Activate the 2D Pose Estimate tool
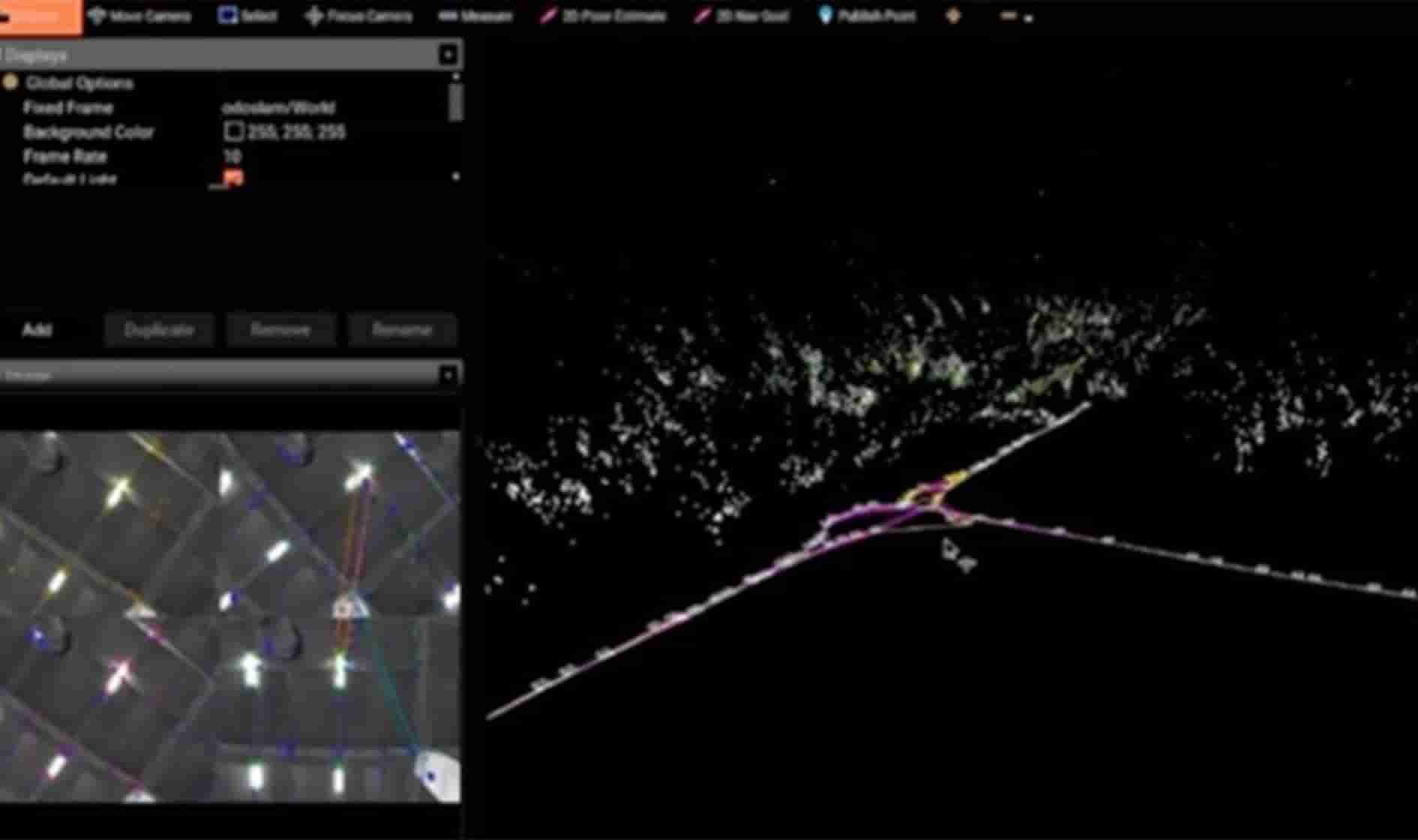The image size is (1418, 840). (x=603, y=16)
